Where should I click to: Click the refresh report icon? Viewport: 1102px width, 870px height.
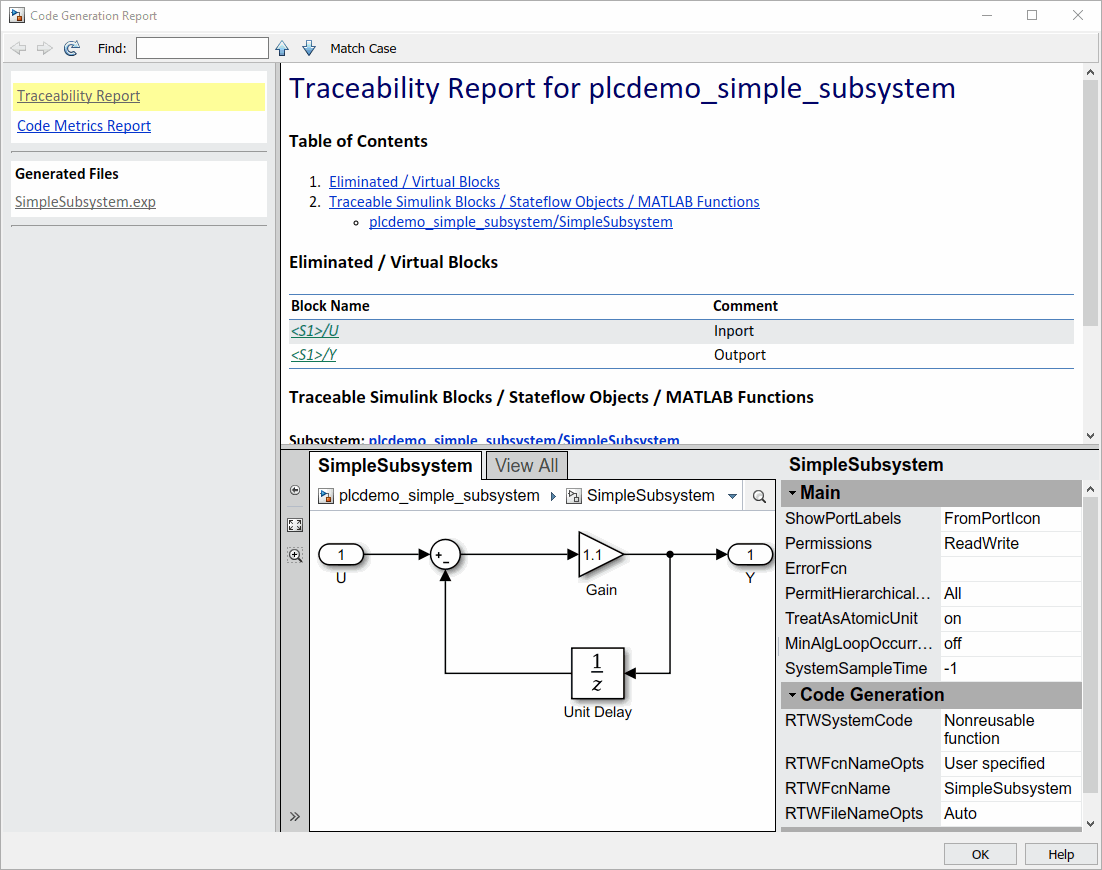point(71,48)
